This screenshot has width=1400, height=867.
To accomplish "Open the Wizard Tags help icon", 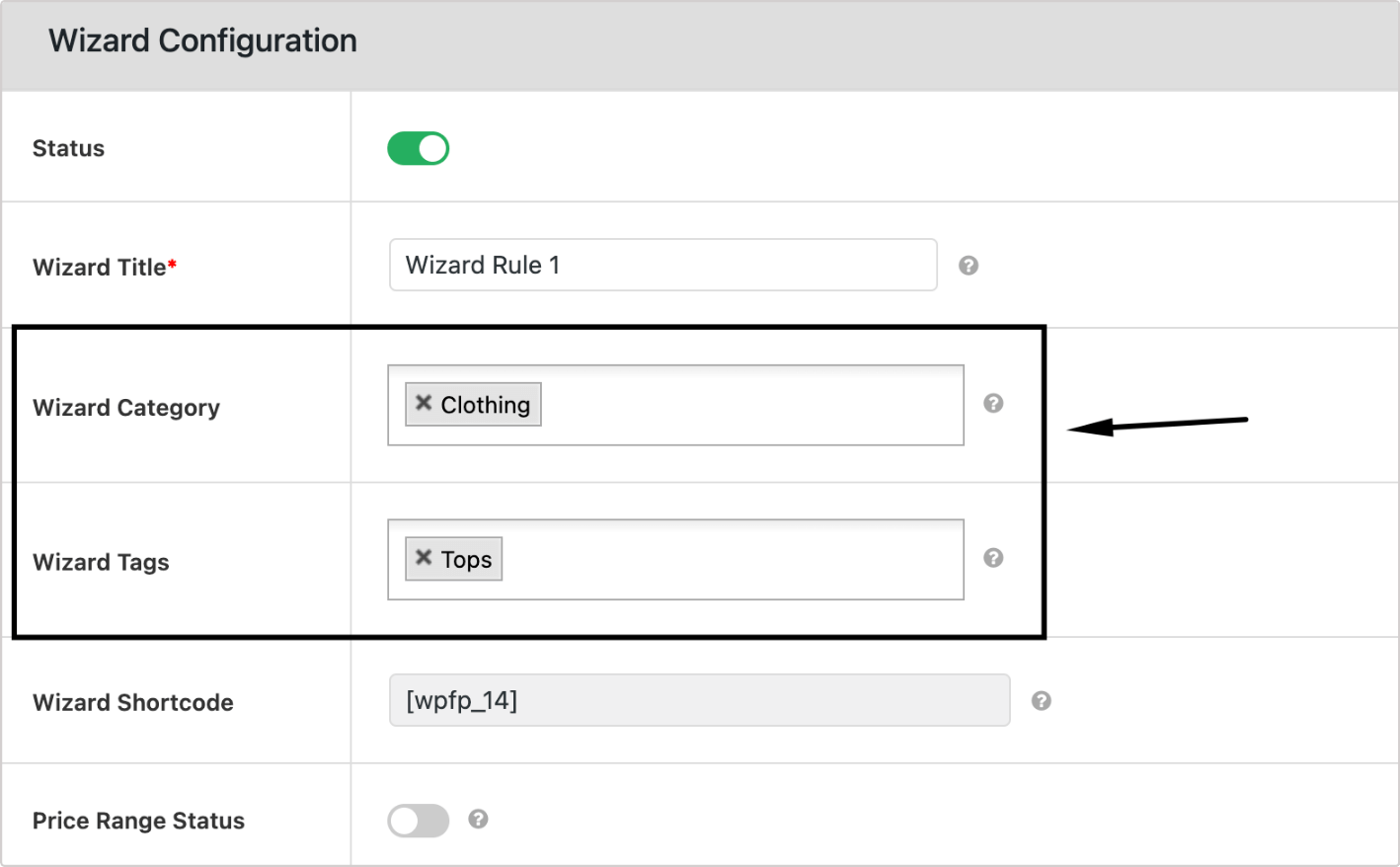I will tap(993, 558).
